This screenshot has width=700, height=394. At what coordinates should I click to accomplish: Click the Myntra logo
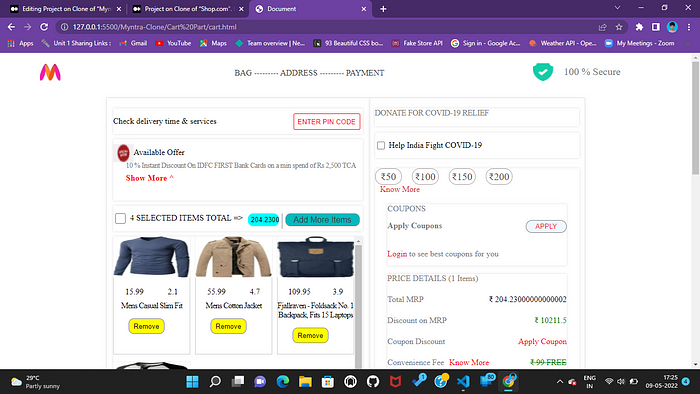point(50,72)
